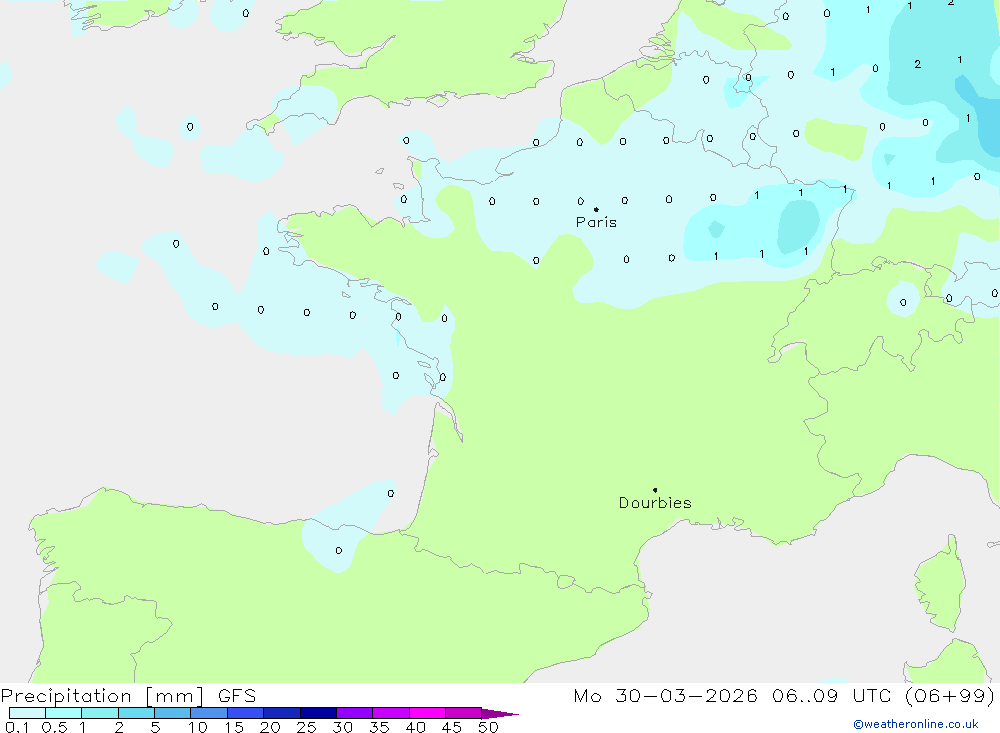
Task: Click the '20' legend value
Action: point(270,727)
